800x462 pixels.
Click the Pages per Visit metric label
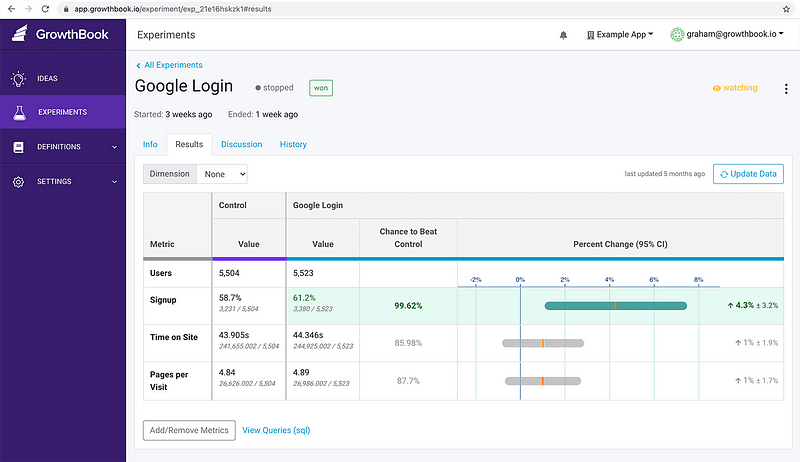[169, 380]
